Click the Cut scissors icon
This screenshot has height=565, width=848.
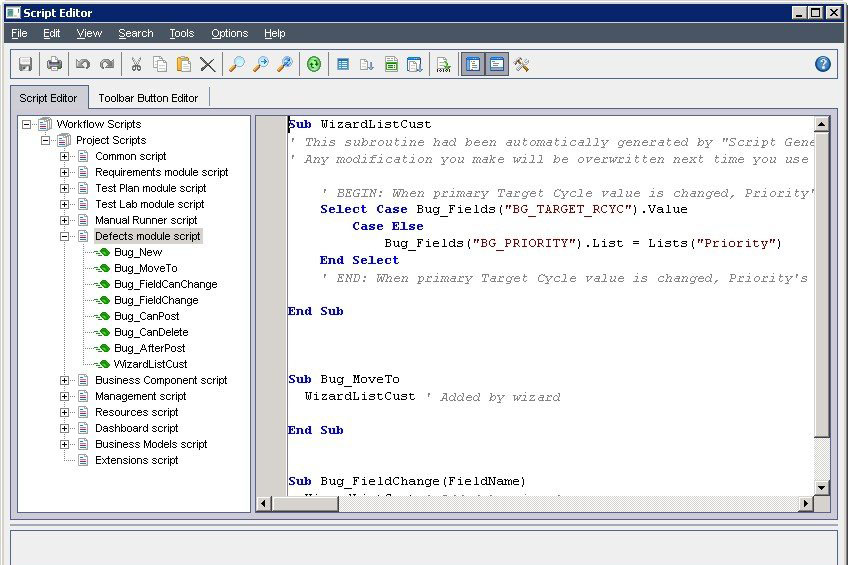pyautogui.click(x=136, y=64)
